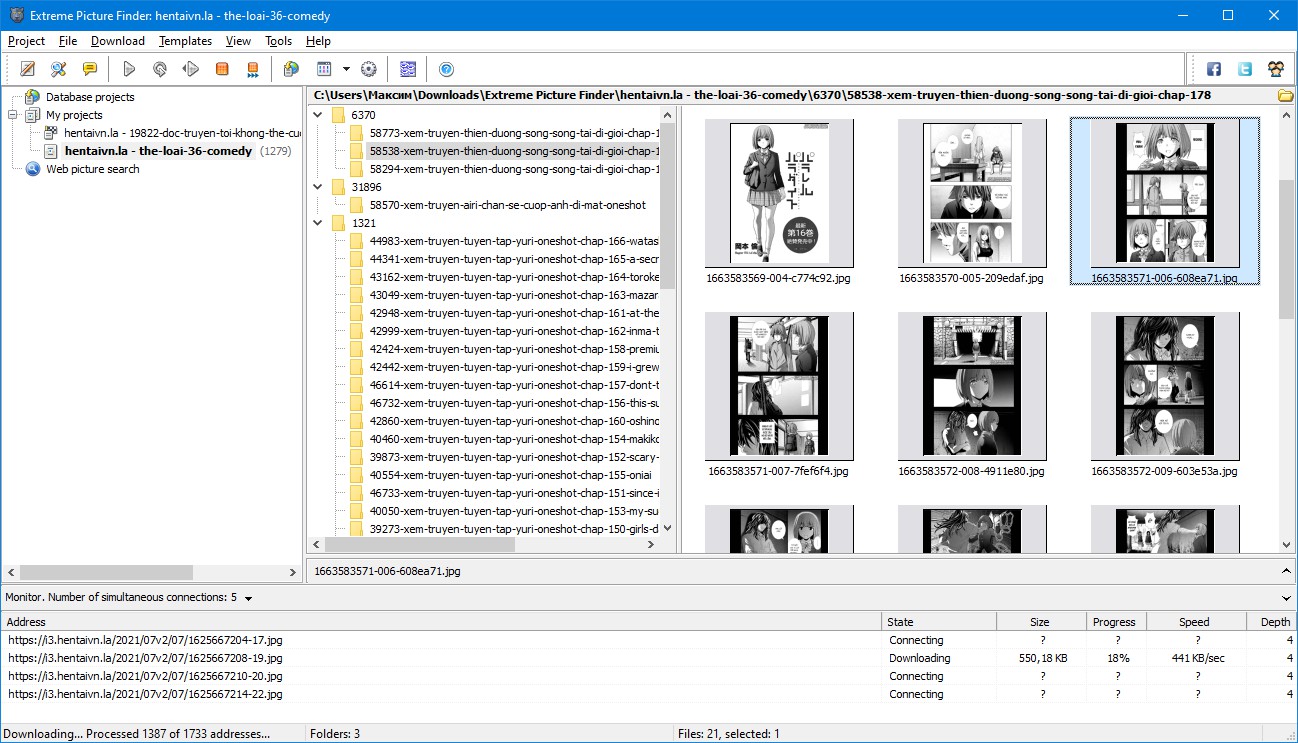
Task: Select thumbnail 1663583572-008-4911e80.jpg
Action: pyautogui.click(x=971, y=395)
